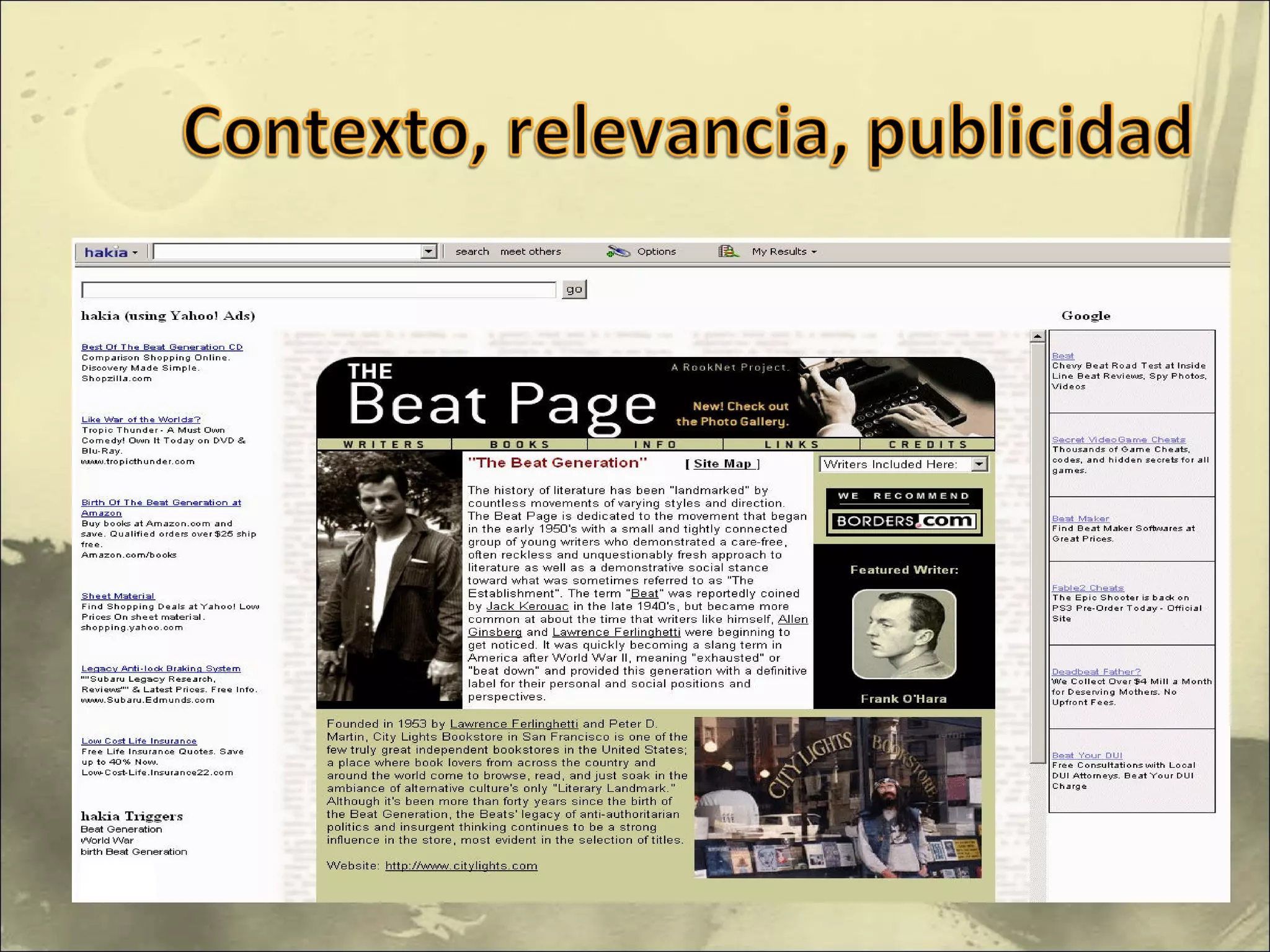This screenshot has width=1270, height=952.
Task: Click the search toolbar button
Action: (x=472, y=251)
